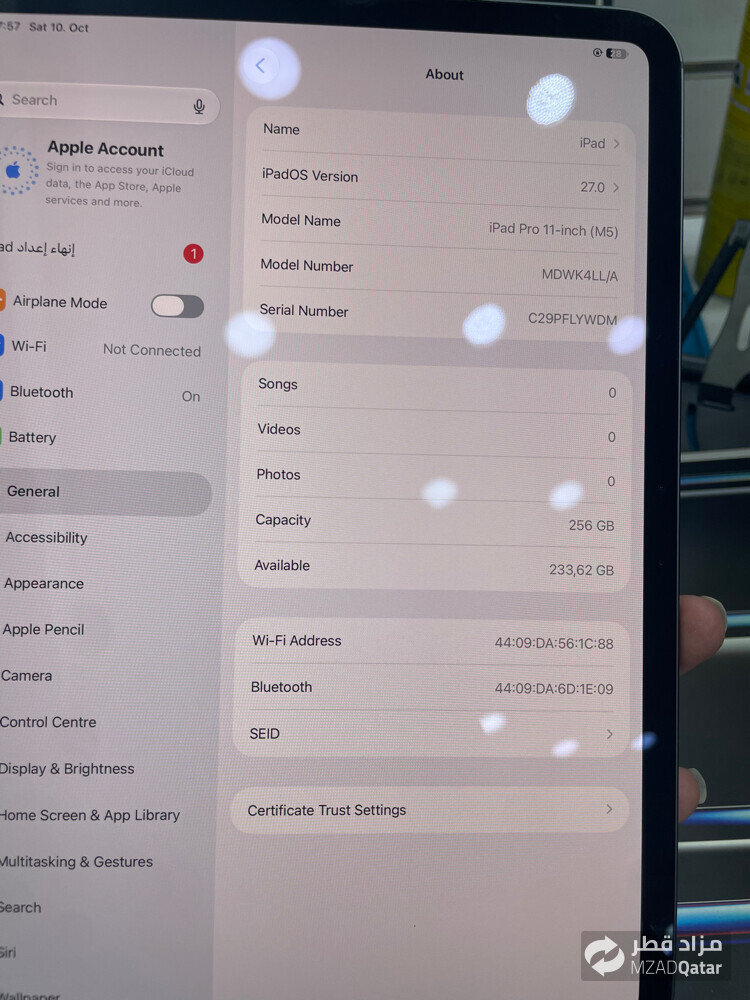The height and width of the screenshot is (1000, 750).
Task: Open Multitasking & Gestures settings
Action: pos(102,862)
